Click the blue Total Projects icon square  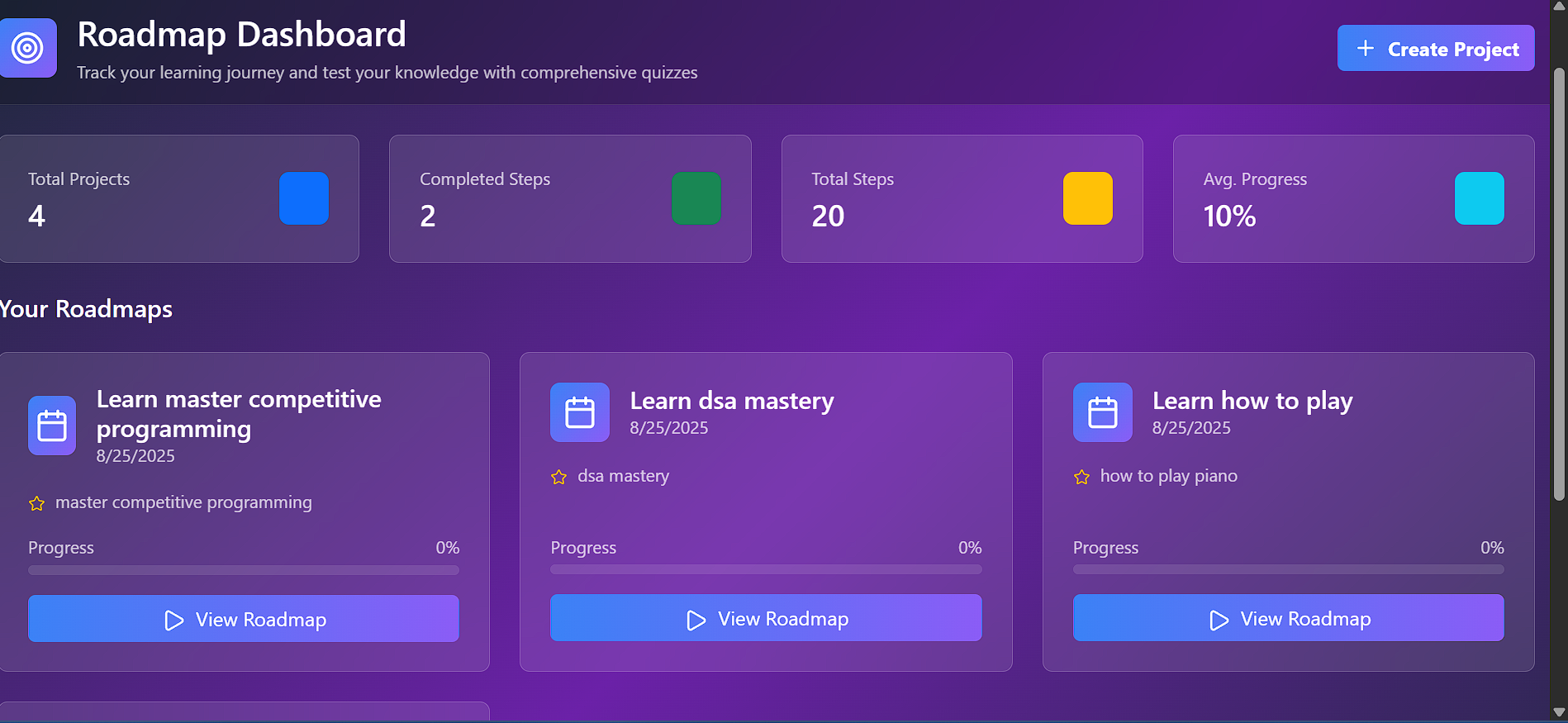[304, 198]
